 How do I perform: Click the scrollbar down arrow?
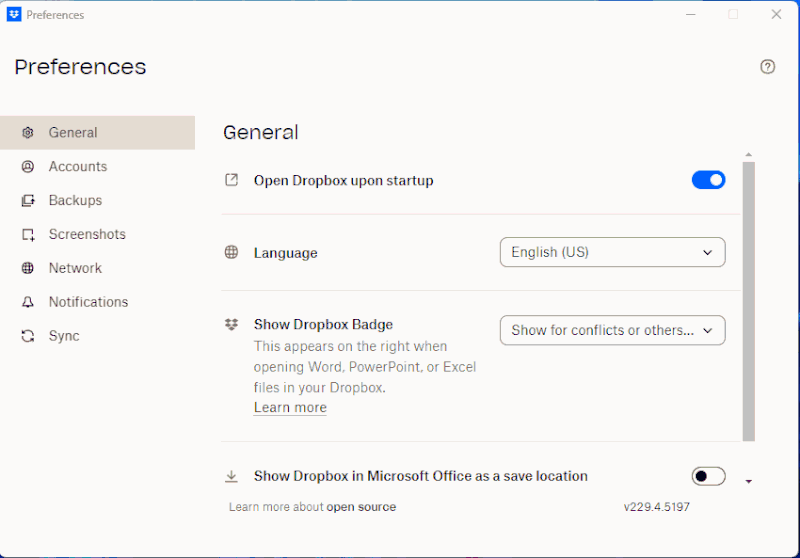[749, 481]
